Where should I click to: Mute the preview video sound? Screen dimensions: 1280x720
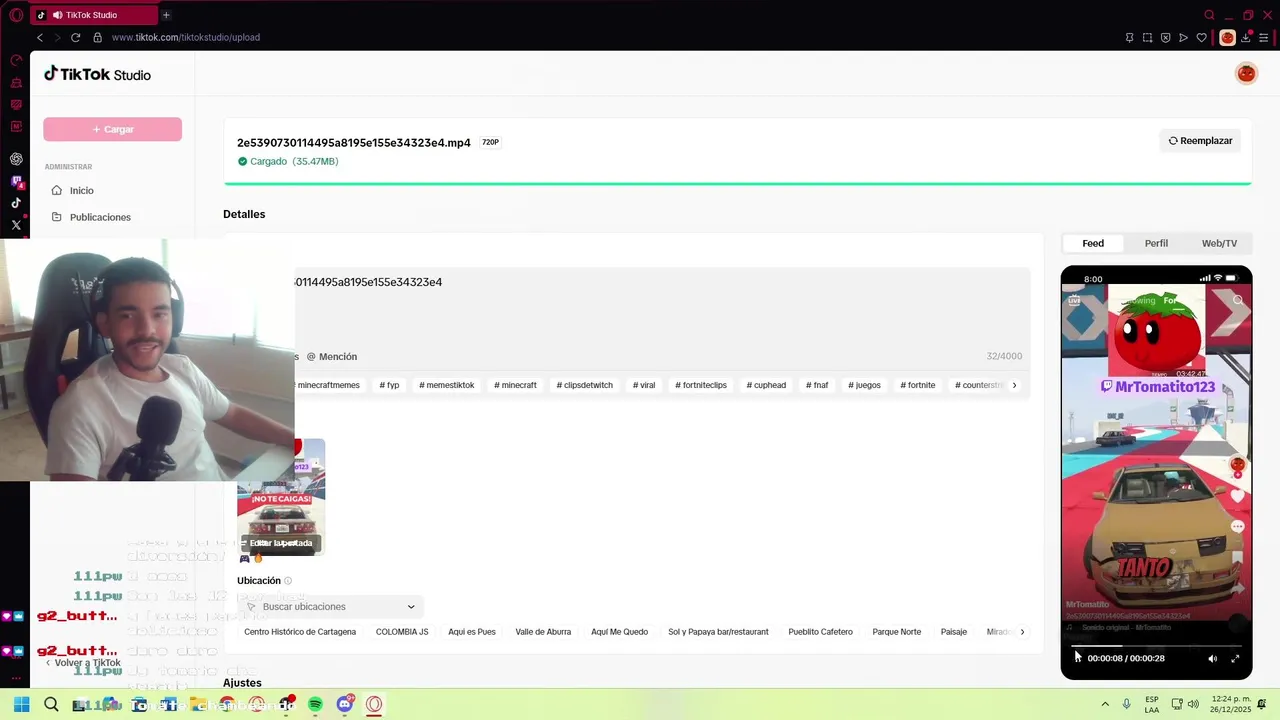(1212, 658)
